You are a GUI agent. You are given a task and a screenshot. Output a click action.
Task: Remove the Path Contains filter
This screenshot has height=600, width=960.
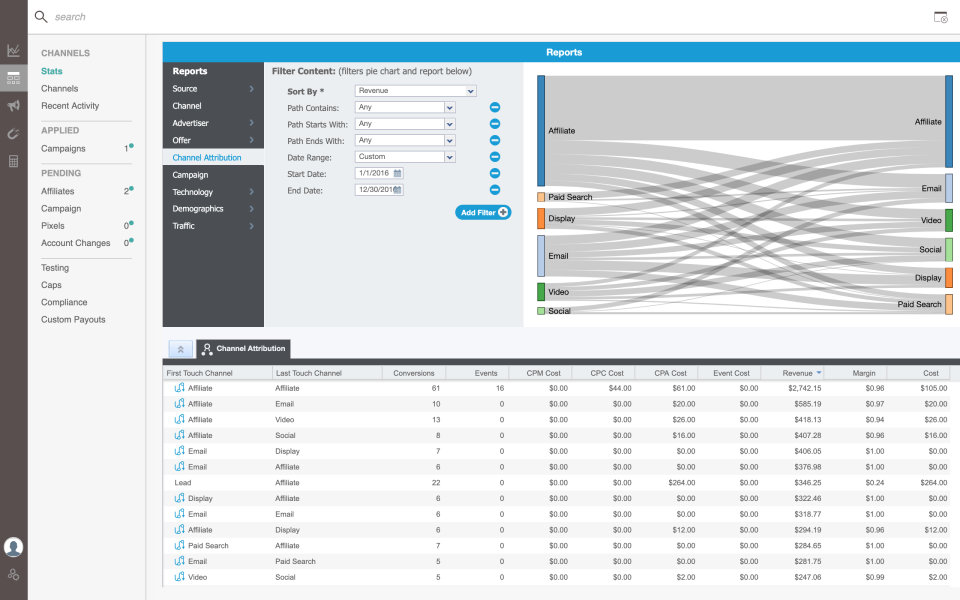(x=494, y=107)
